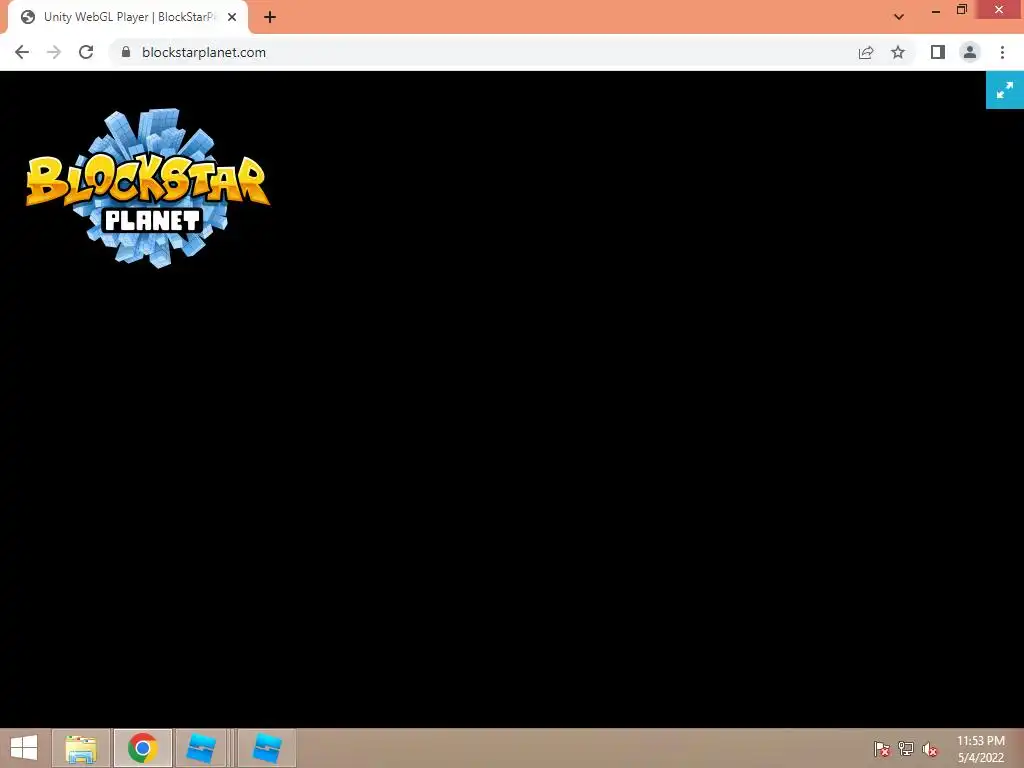Open Action Center flag icon

[x=882, y=748]
